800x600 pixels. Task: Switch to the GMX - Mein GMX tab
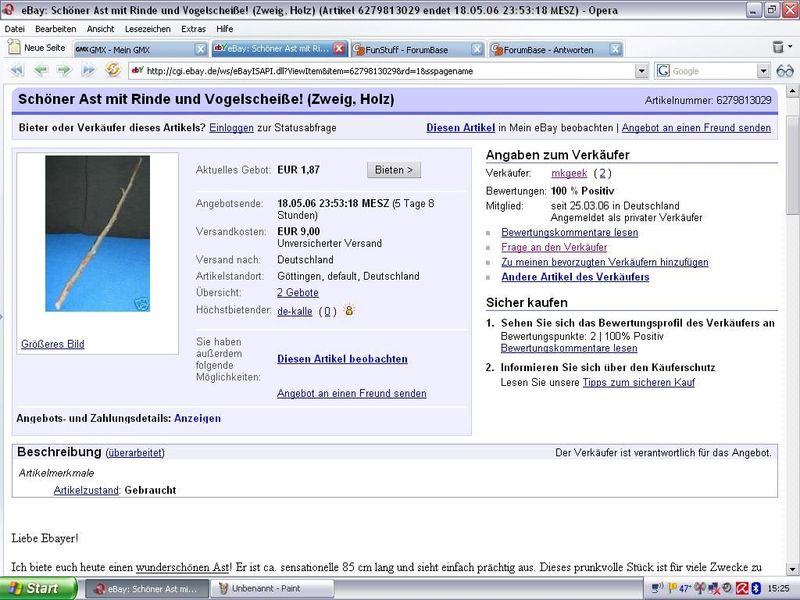click(134, 49)
